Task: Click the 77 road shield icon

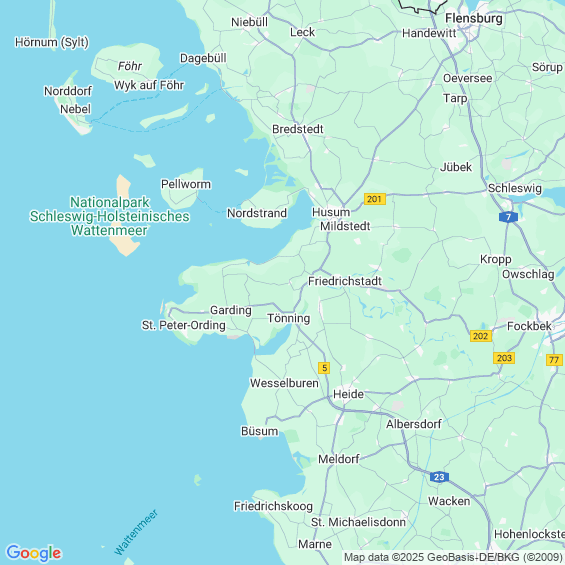Action: pos(554,360)
